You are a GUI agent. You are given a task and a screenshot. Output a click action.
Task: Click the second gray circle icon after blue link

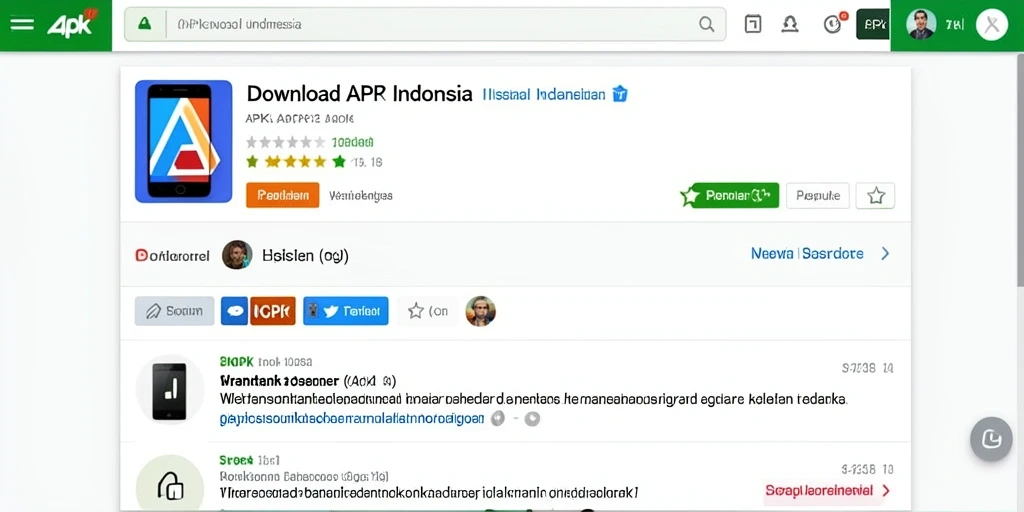pyautogui.click(x=532, y=419)
